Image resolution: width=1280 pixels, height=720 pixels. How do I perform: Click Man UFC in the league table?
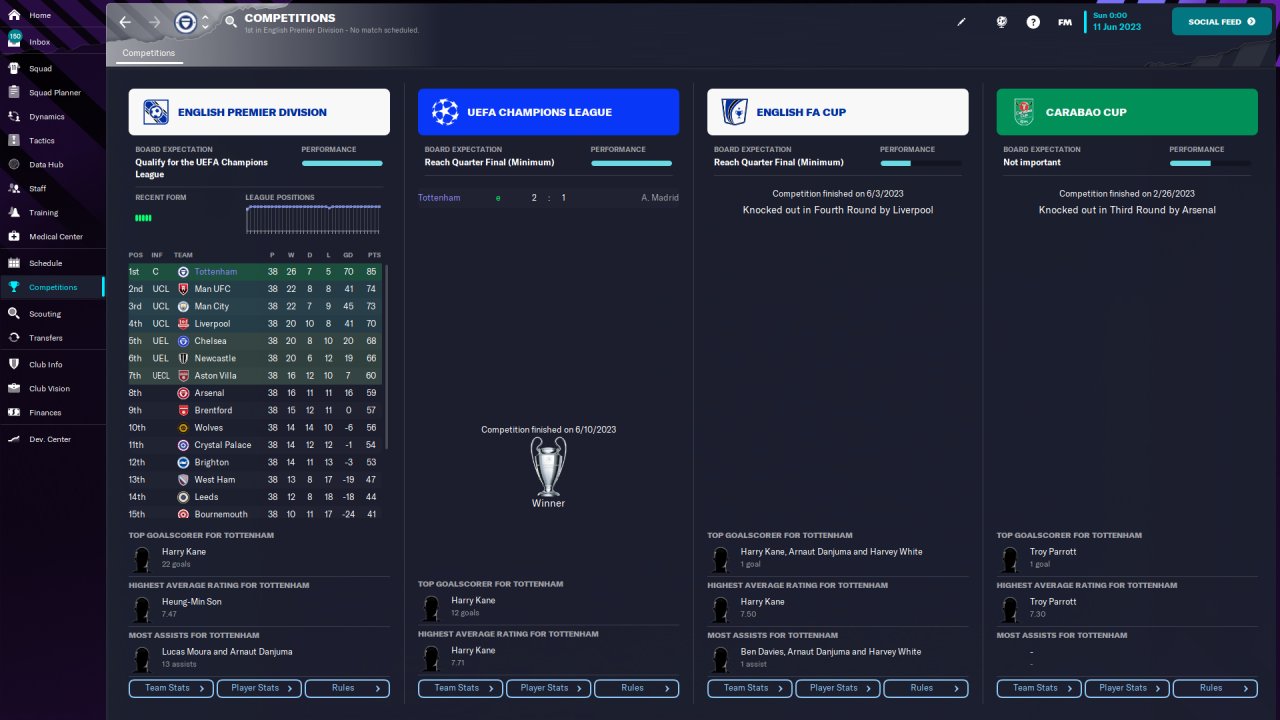(212, 289)
